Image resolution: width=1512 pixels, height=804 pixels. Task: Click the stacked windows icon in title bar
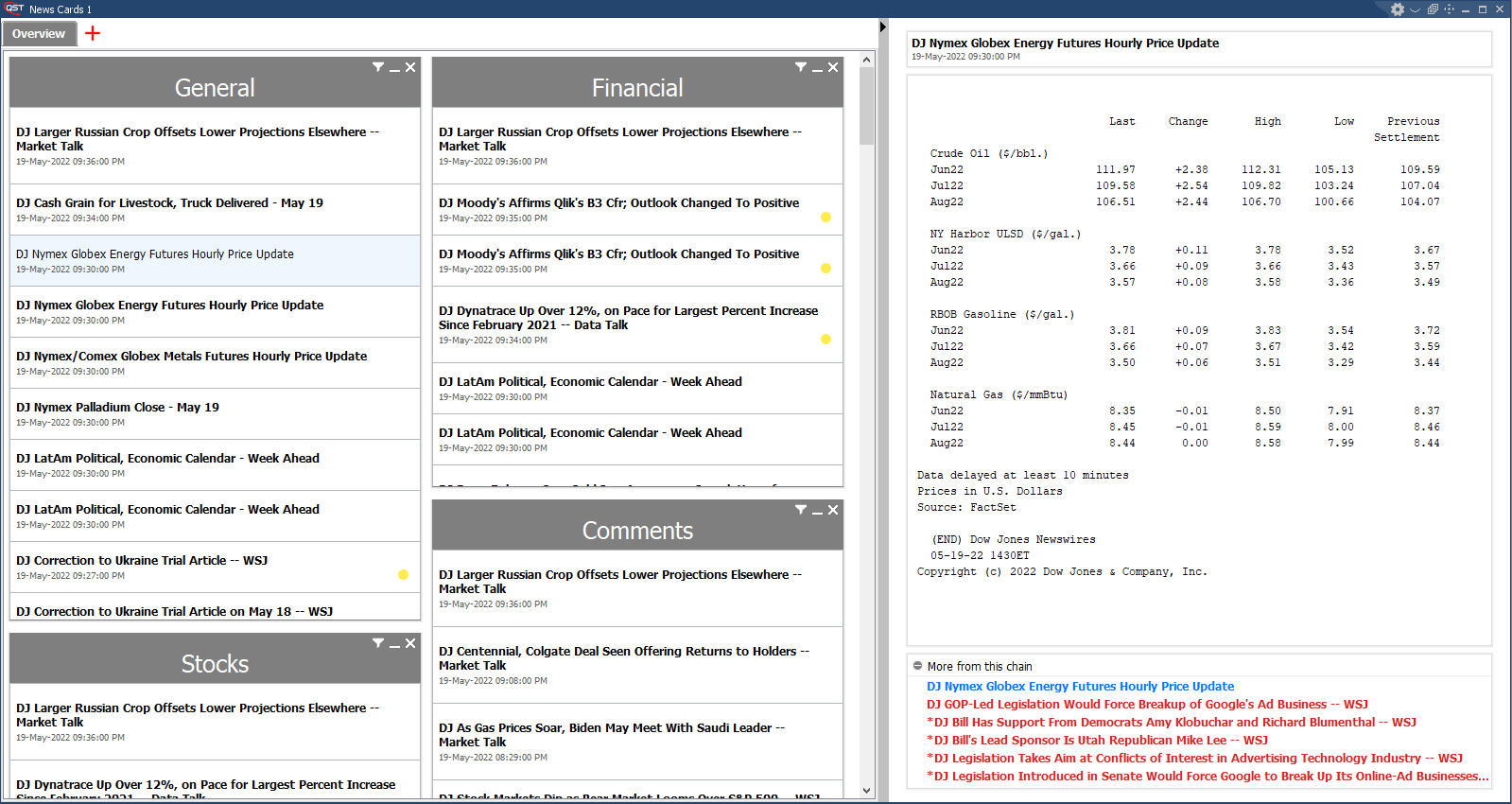pyautogui.click(x=1433, y=9)
